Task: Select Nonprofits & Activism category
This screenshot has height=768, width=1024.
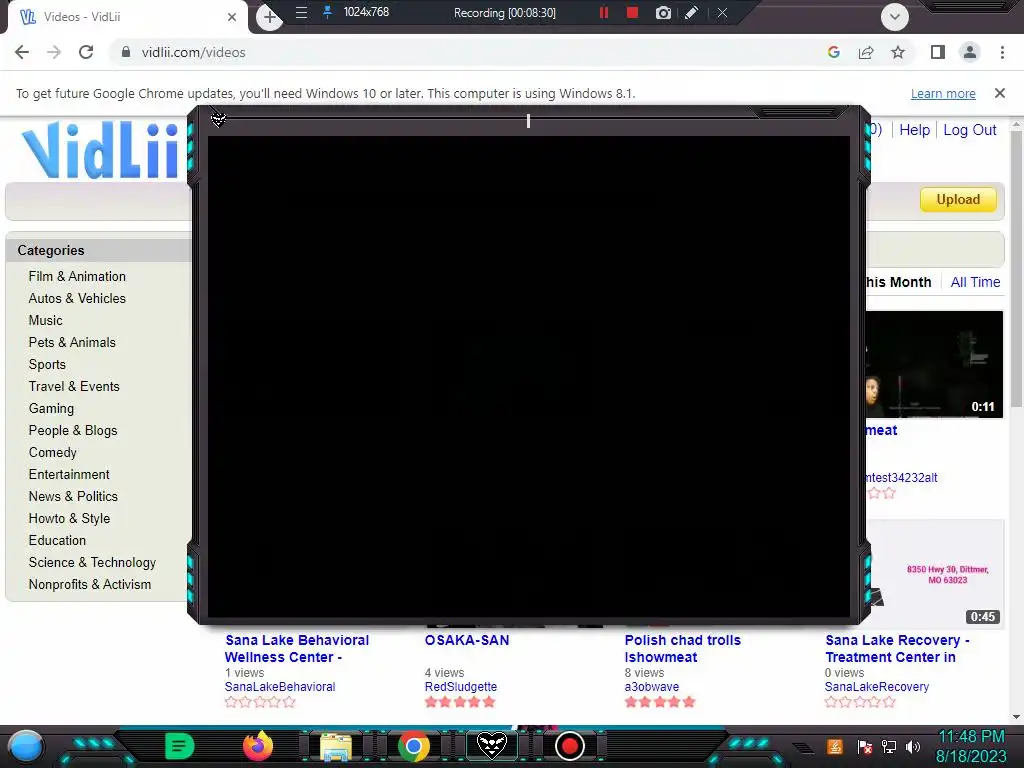Action: coord(89,584)
